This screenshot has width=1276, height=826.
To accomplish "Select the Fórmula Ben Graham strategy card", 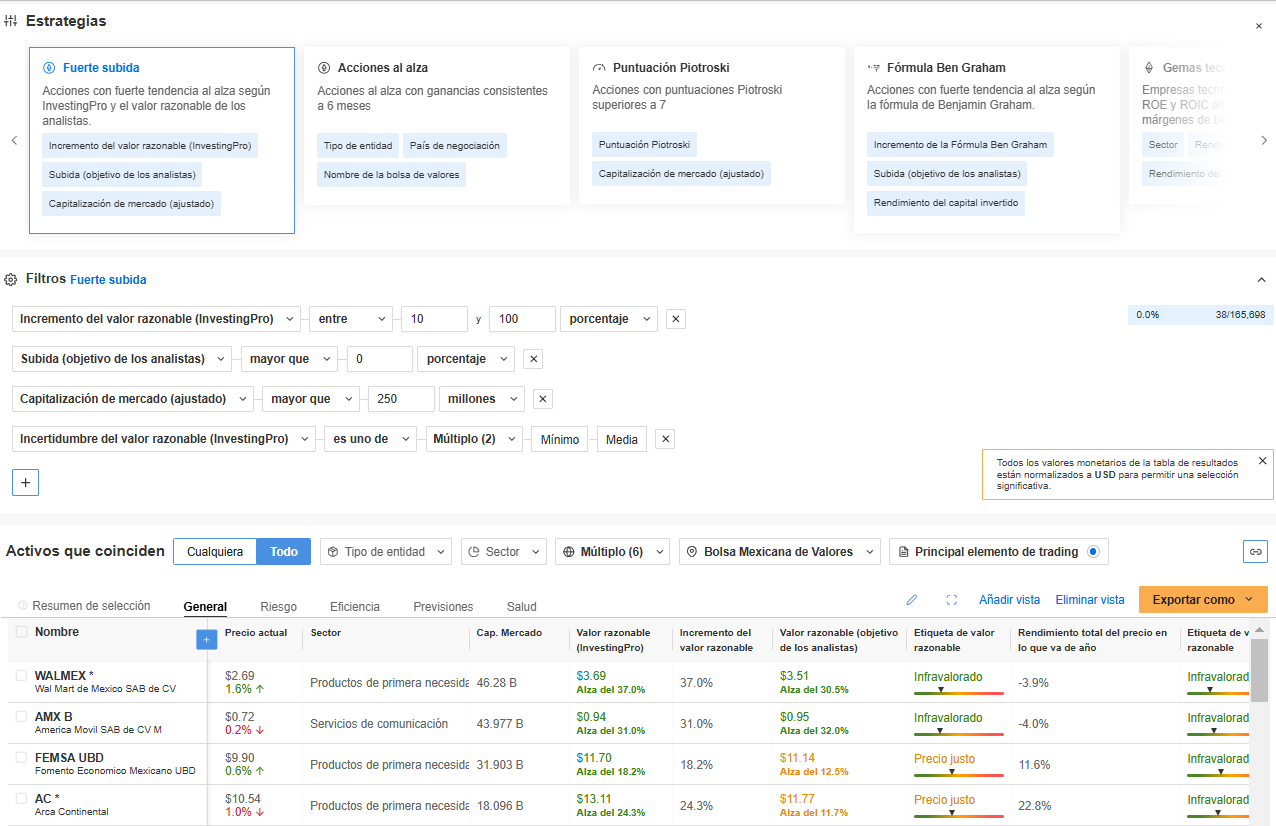I will [987, 140].
